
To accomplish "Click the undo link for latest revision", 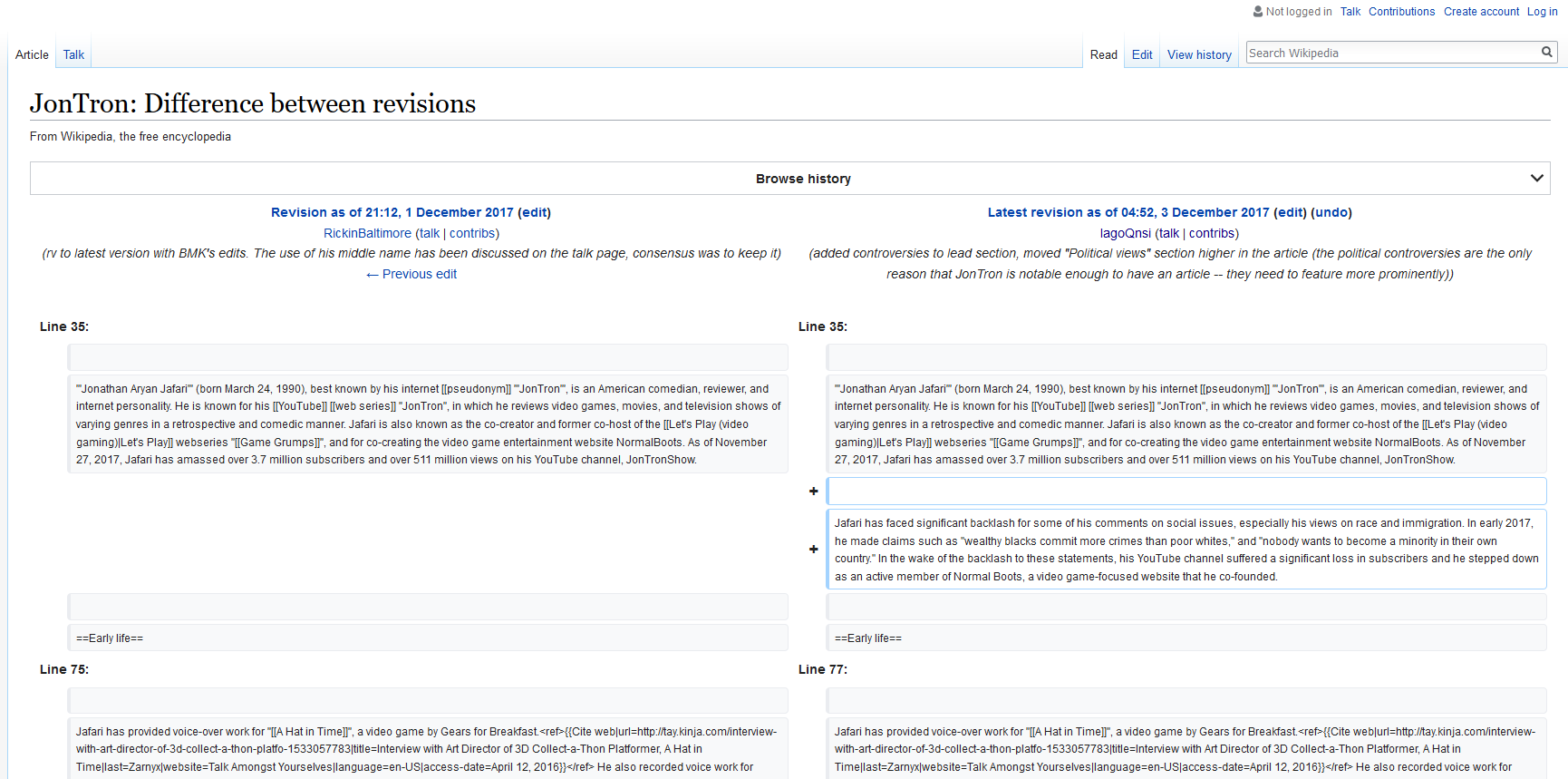I will pos(1331,212).
